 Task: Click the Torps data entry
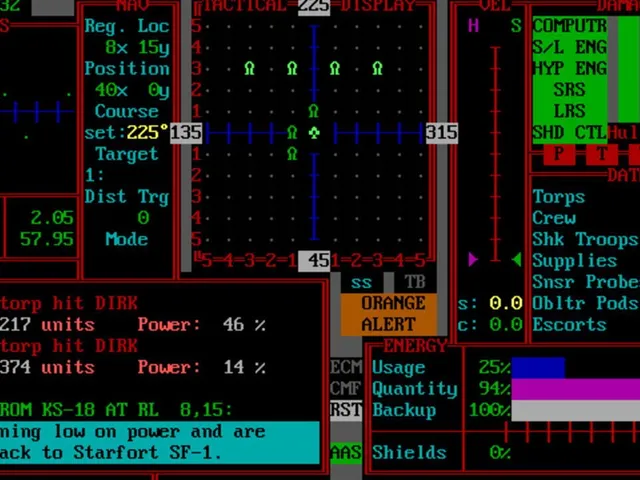pos(559,197)
